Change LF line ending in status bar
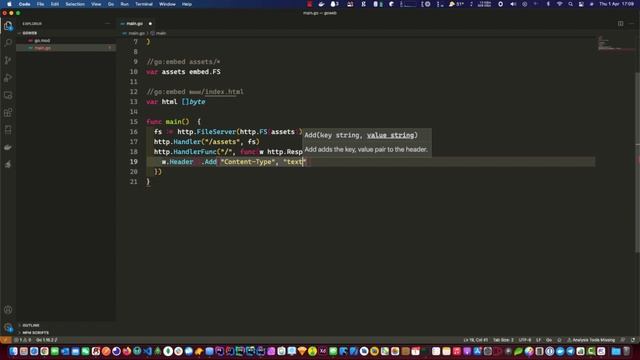Screen dimensions: 640x360 [538, 340]
